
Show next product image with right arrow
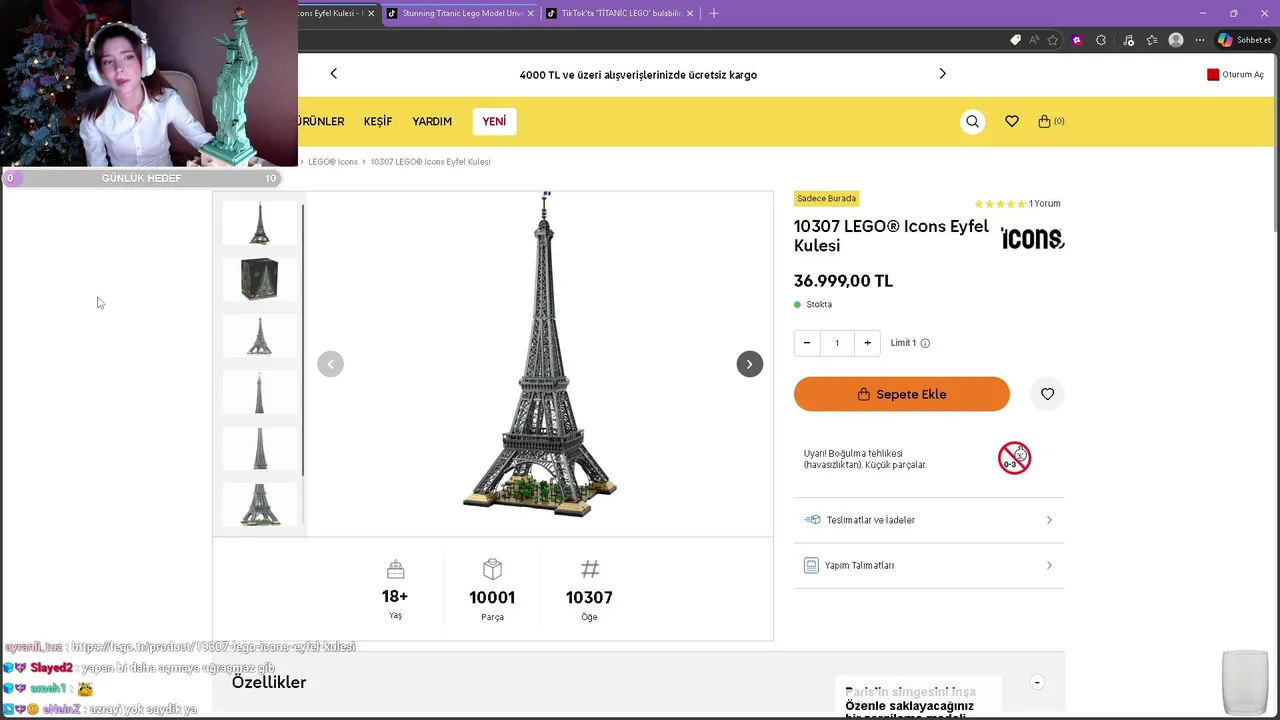point(749,364)
